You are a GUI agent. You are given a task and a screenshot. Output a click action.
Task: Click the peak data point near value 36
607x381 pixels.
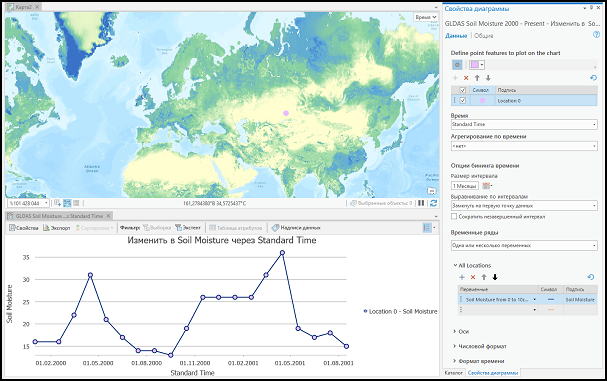click(x=282, y=252)
